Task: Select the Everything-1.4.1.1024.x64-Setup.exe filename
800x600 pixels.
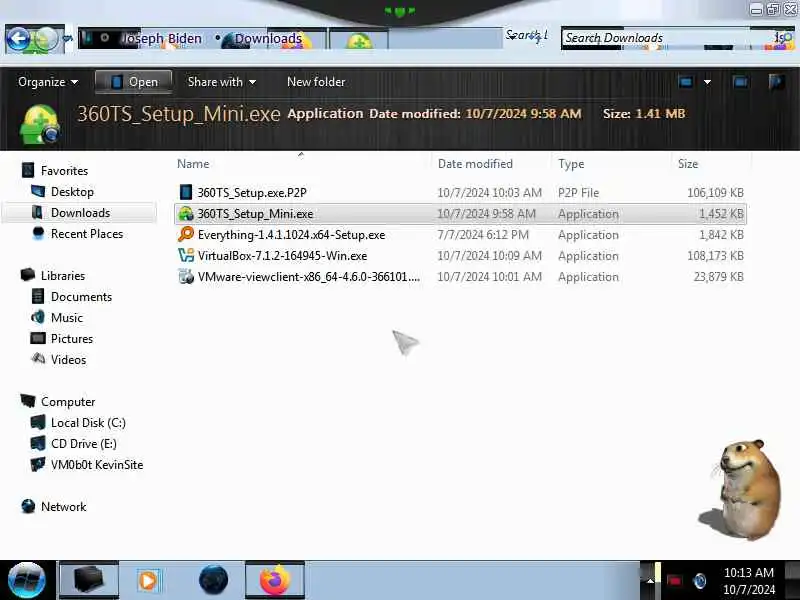Action: (291, 235)
